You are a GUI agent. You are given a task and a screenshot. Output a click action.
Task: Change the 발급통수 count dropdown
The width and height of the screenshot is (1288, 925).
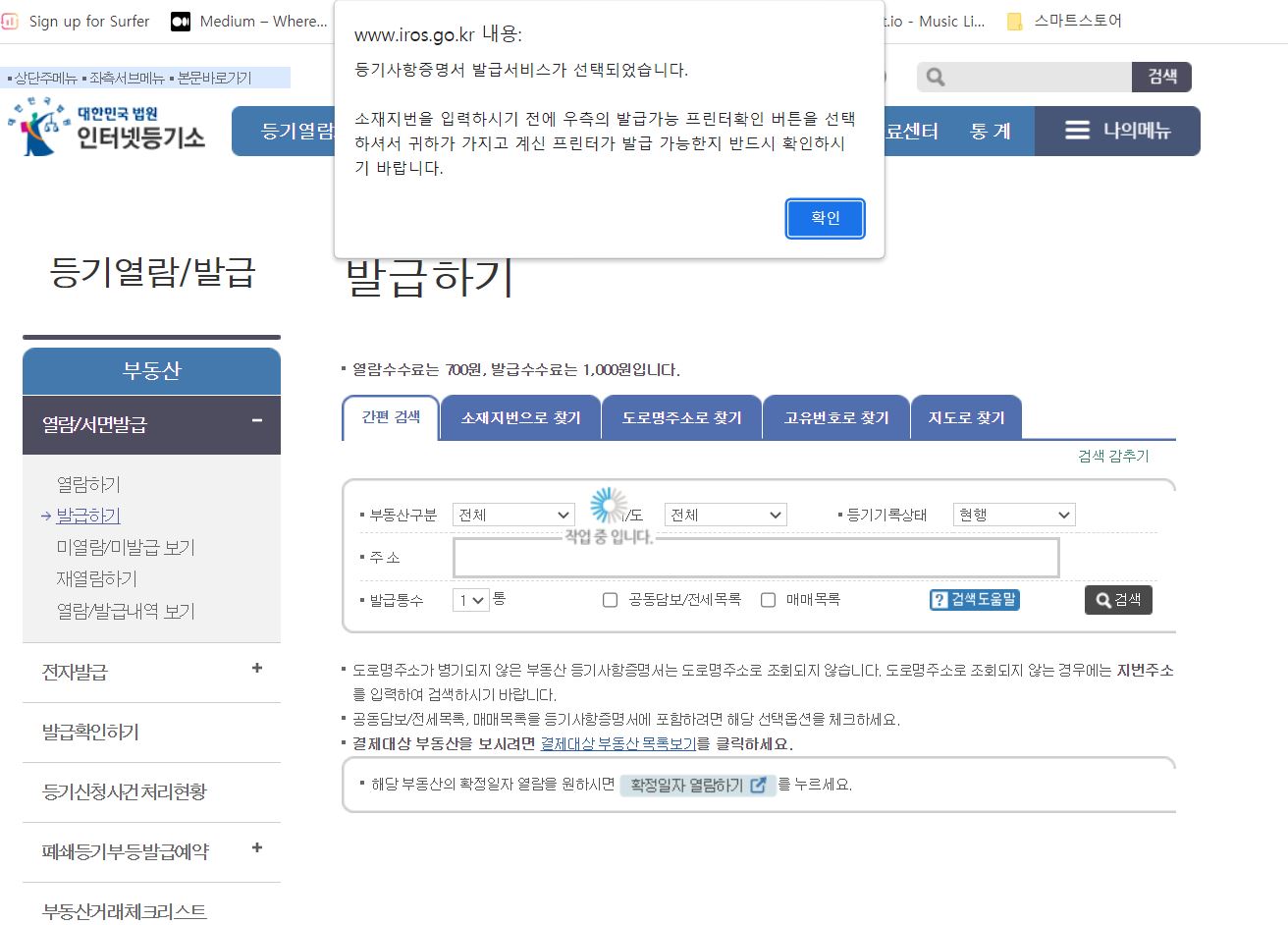[x=469, y=600]
